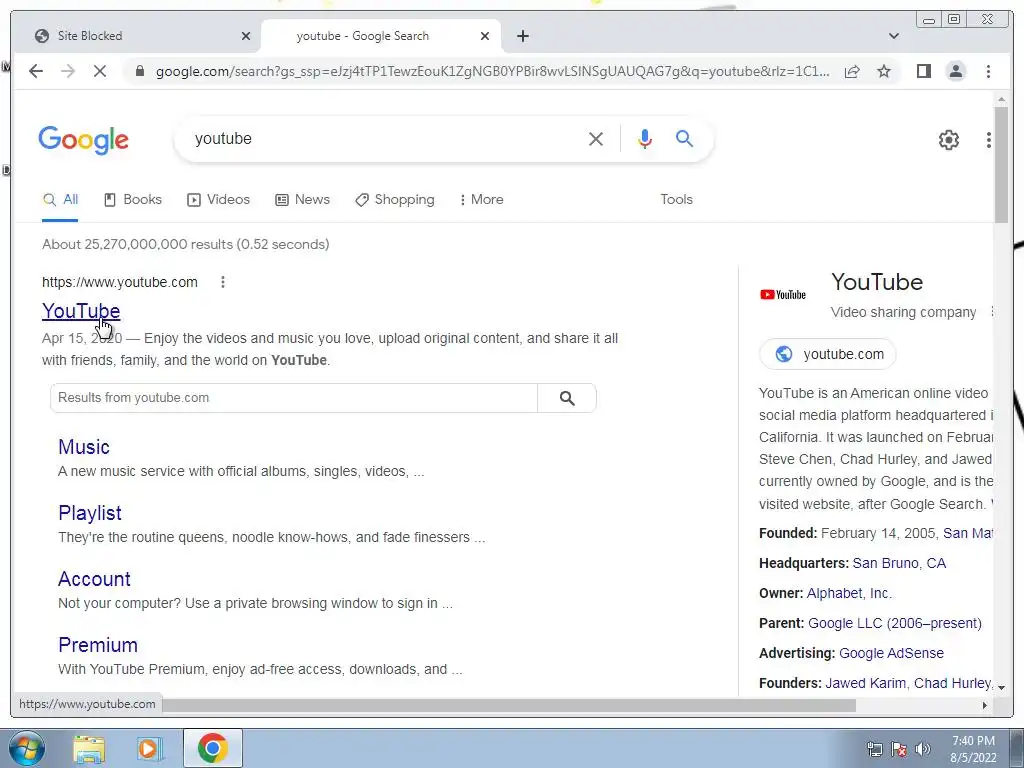Click the vertical page scrollbar thumb
The height and width of the screenshot is (768, 1024).
(x=1000, y=165)
